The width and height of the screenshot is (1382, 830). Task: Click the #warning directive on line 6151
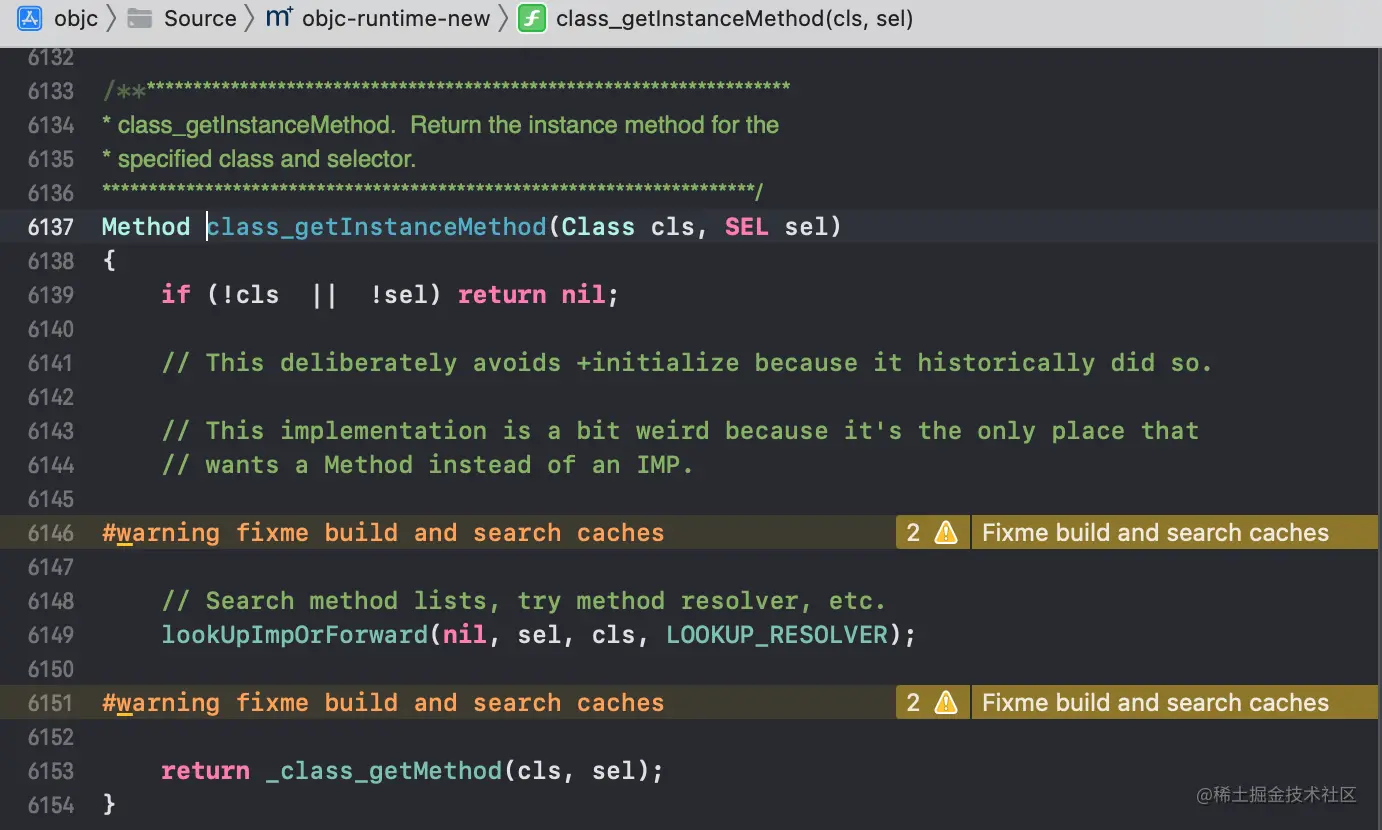coord(383,703)
